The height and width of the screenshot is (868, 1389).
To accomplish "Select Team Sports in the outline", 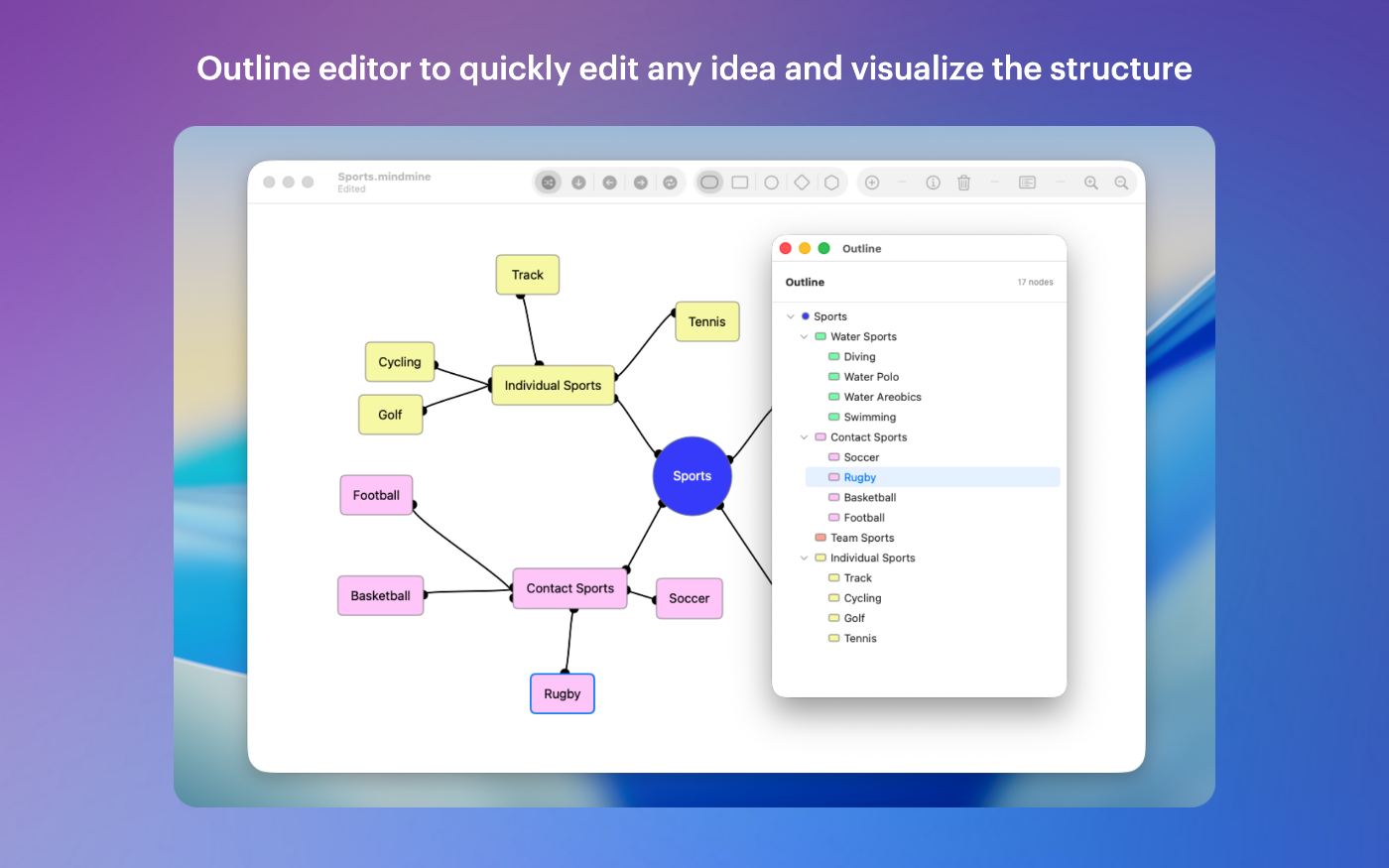I will click(x=862, y=538).
